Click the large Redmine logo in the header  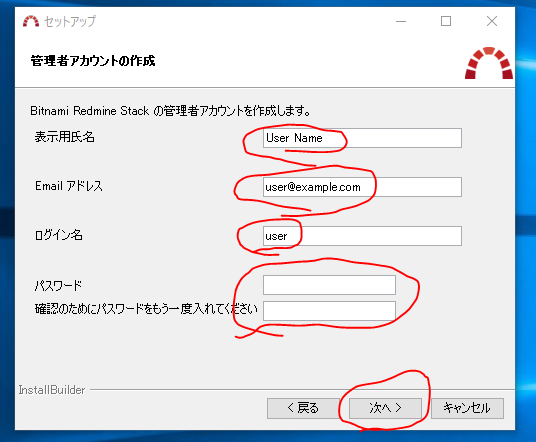pyautogui.click(x=489, y=63)
